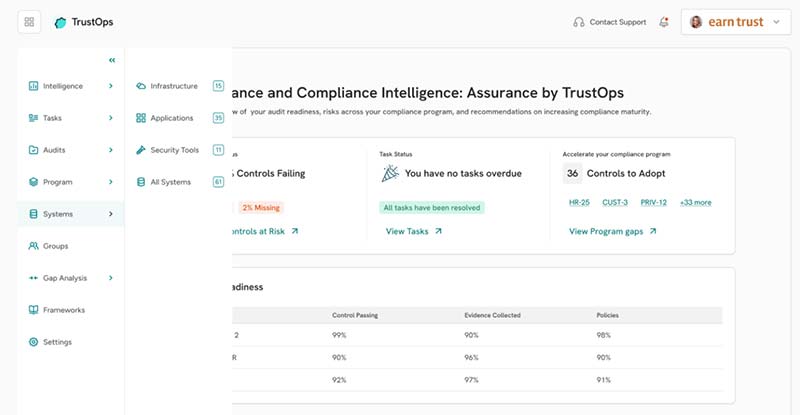Image resolution: width=800 pixels, height=415 pixels.
Task: Click the Applications count badge 35
Action: click(218, 118)
